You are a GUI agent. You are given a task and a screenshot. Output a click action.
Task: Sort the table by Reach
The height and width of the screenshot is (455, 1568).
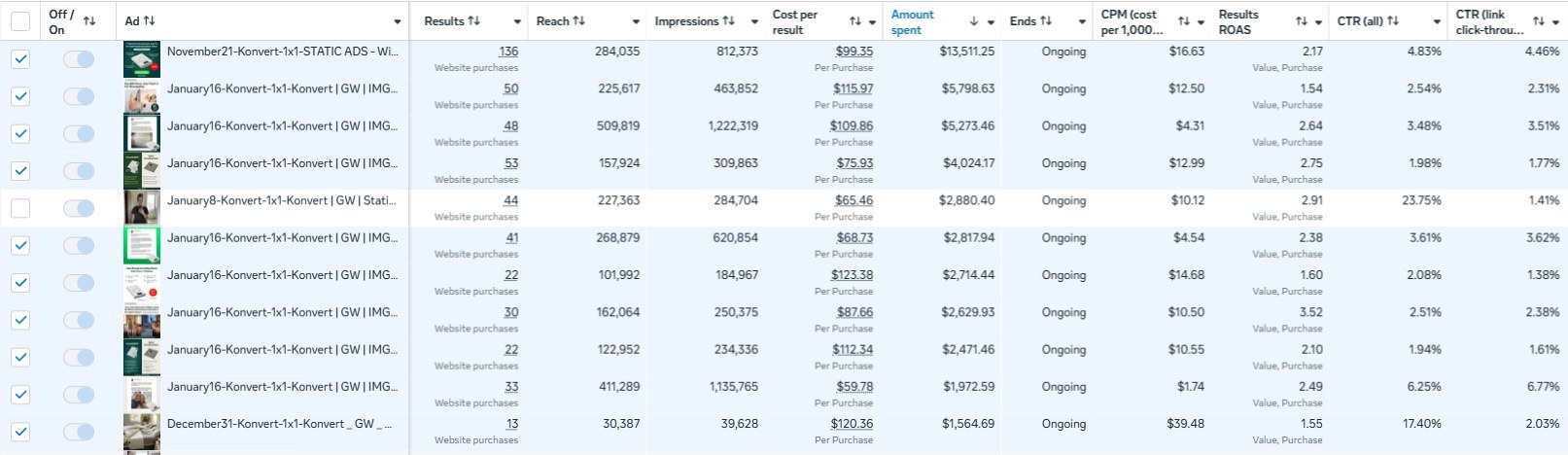[579, 21]
